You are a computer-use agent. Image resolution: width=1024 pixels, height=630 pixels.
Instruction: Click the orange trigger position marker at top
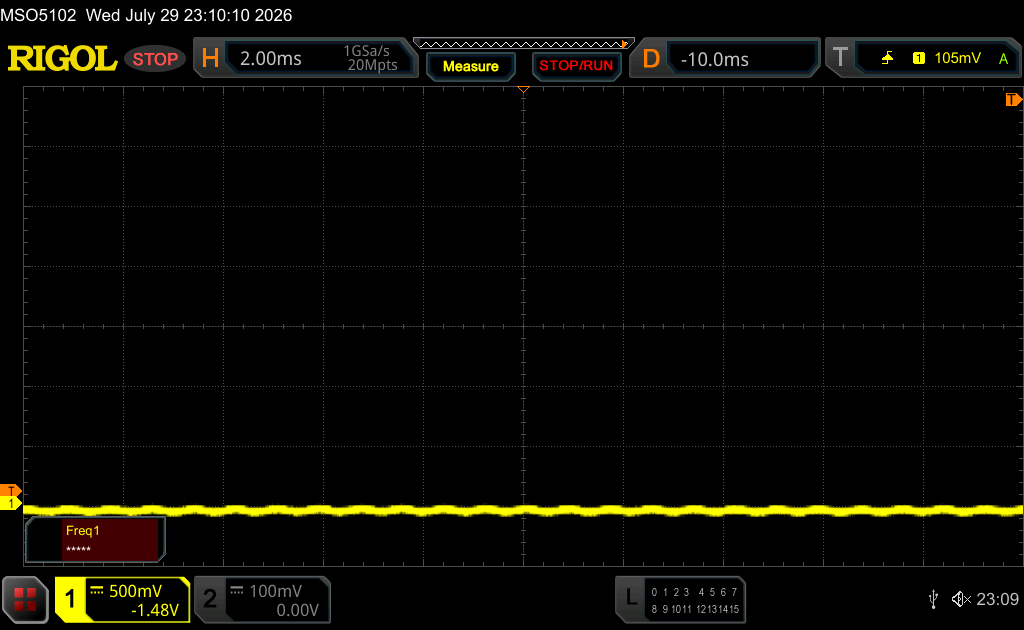(523, 89)
